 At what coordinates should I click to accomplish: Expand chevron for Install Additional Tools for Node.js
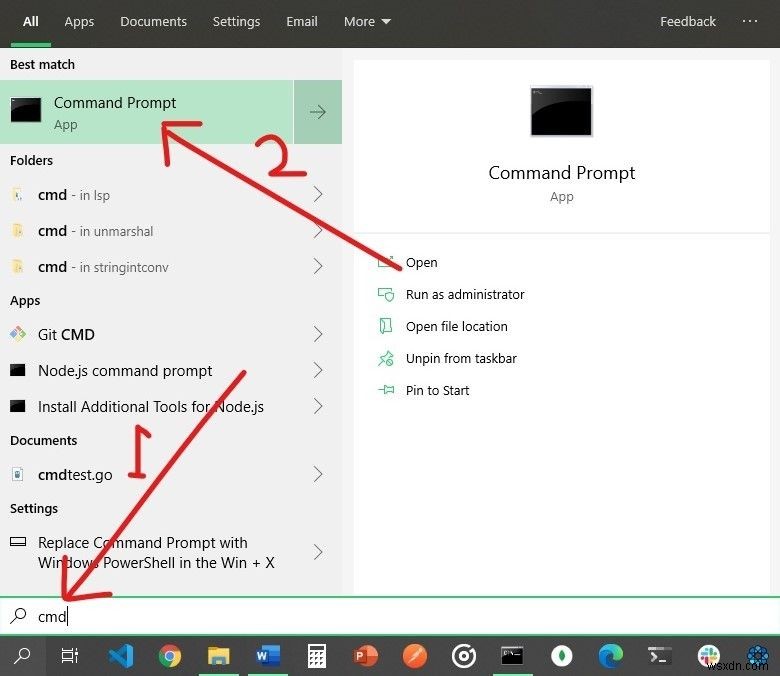(x=318, y=406)
